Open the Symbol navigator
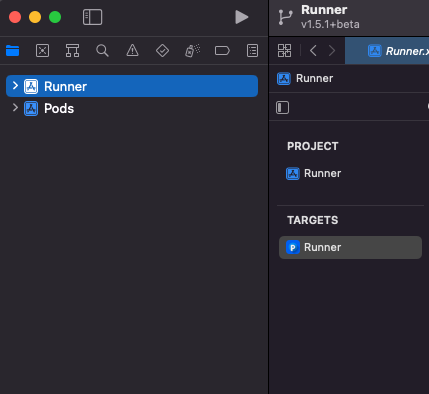429x394 pixels. (x=72, y=51)
